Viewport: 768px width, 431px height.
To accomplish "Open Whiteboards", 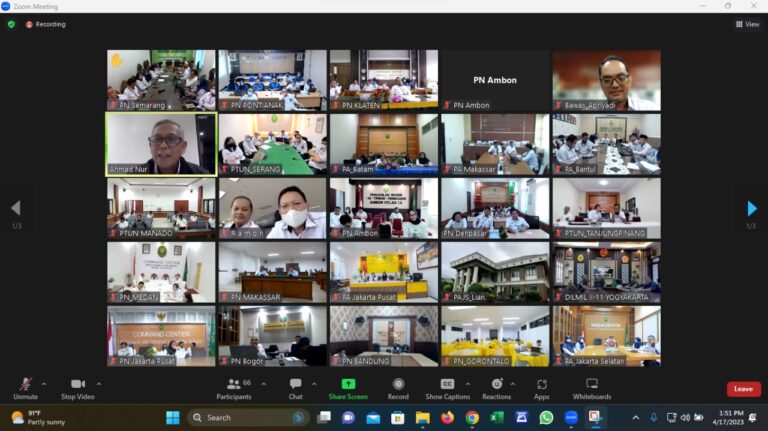I will [592, 384].
